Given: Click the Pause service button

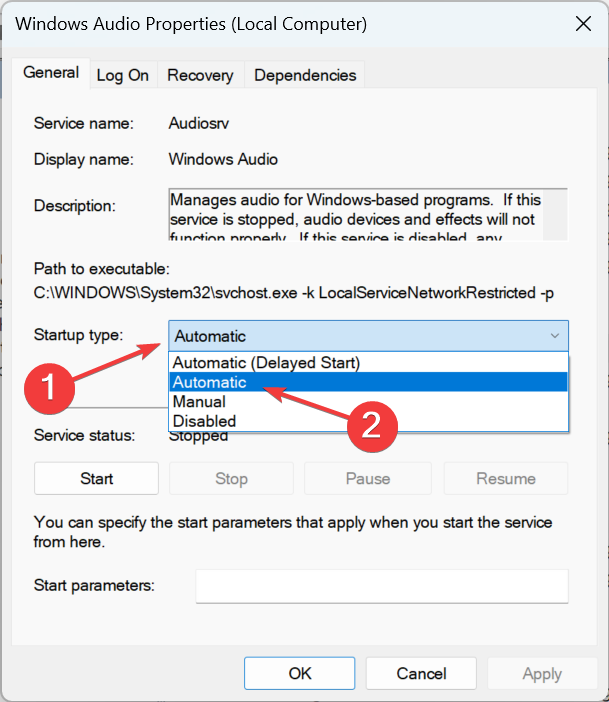Looking at the screenshot, I should (367, 479).
